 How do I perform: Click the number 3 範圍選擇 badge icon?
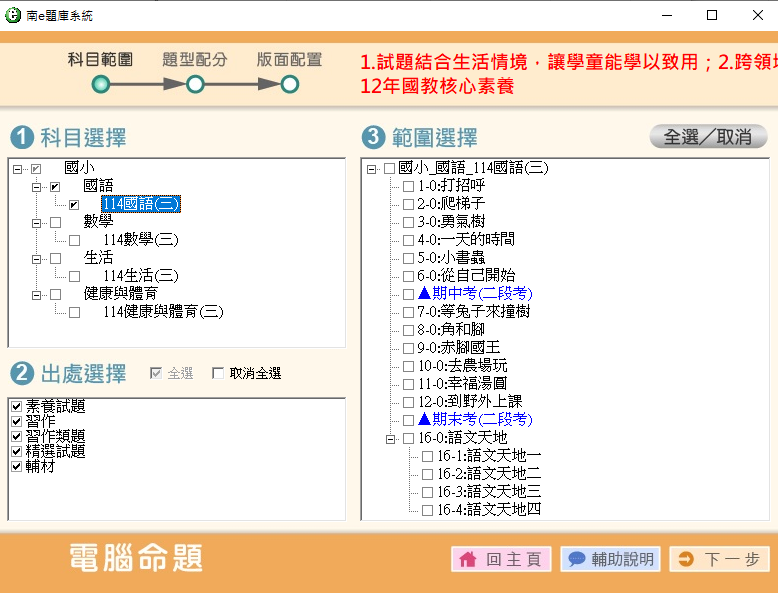coord(373,137)
